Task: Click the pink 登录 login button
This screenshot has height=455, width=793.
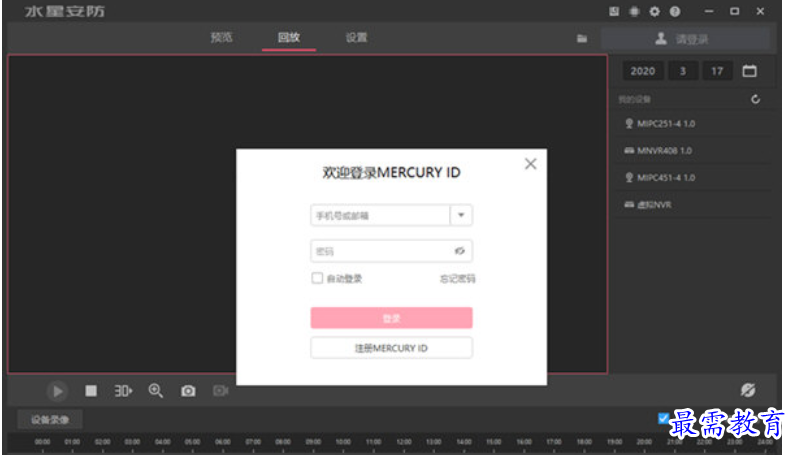Action: 391,318
